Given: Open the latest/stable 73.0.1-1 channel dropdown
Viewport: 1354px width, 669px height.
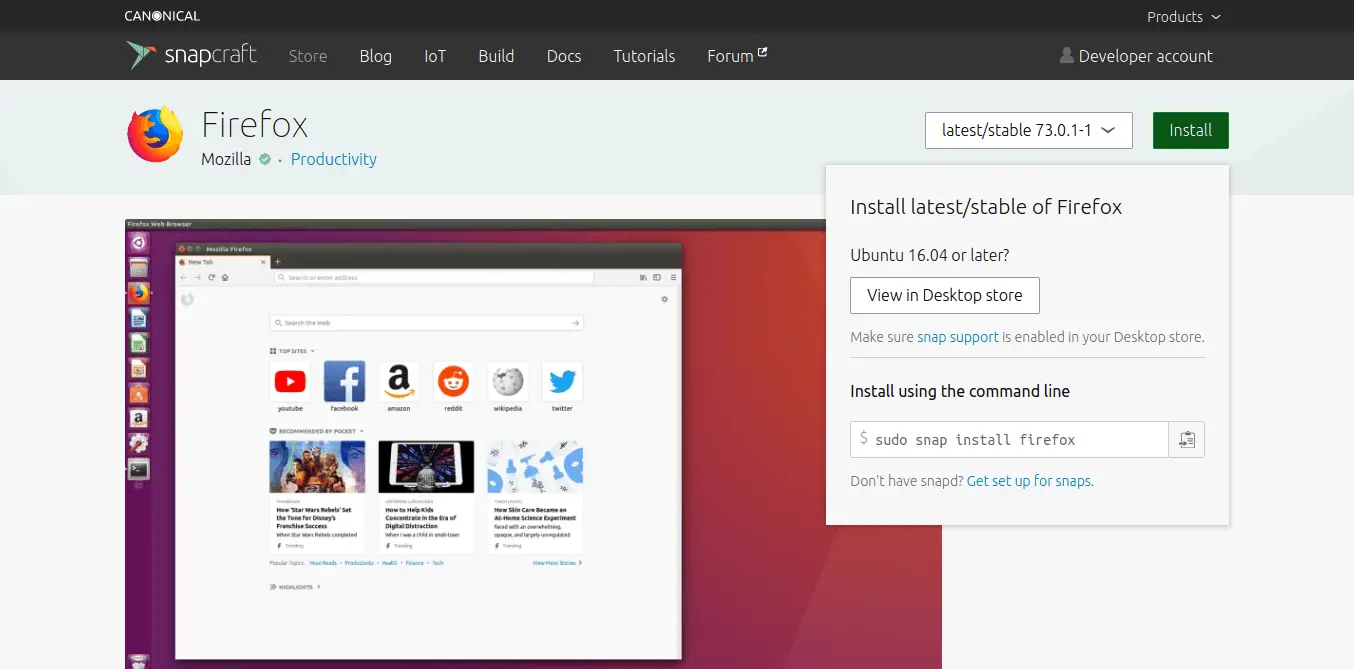Looking at the screenshot, I should click(1029, 130).
